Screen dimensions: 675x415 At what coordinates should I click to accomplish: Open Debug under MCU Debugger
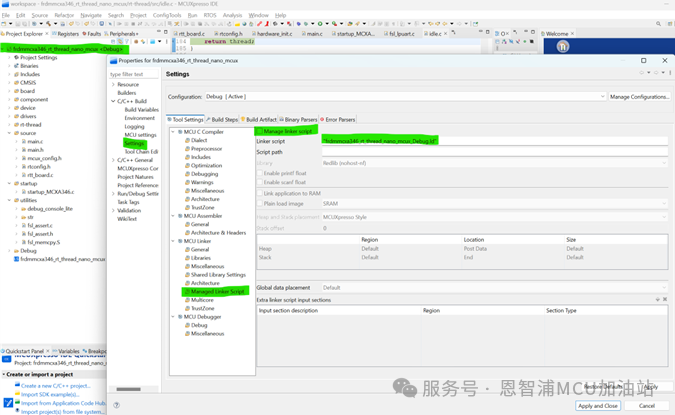(199, 325)
